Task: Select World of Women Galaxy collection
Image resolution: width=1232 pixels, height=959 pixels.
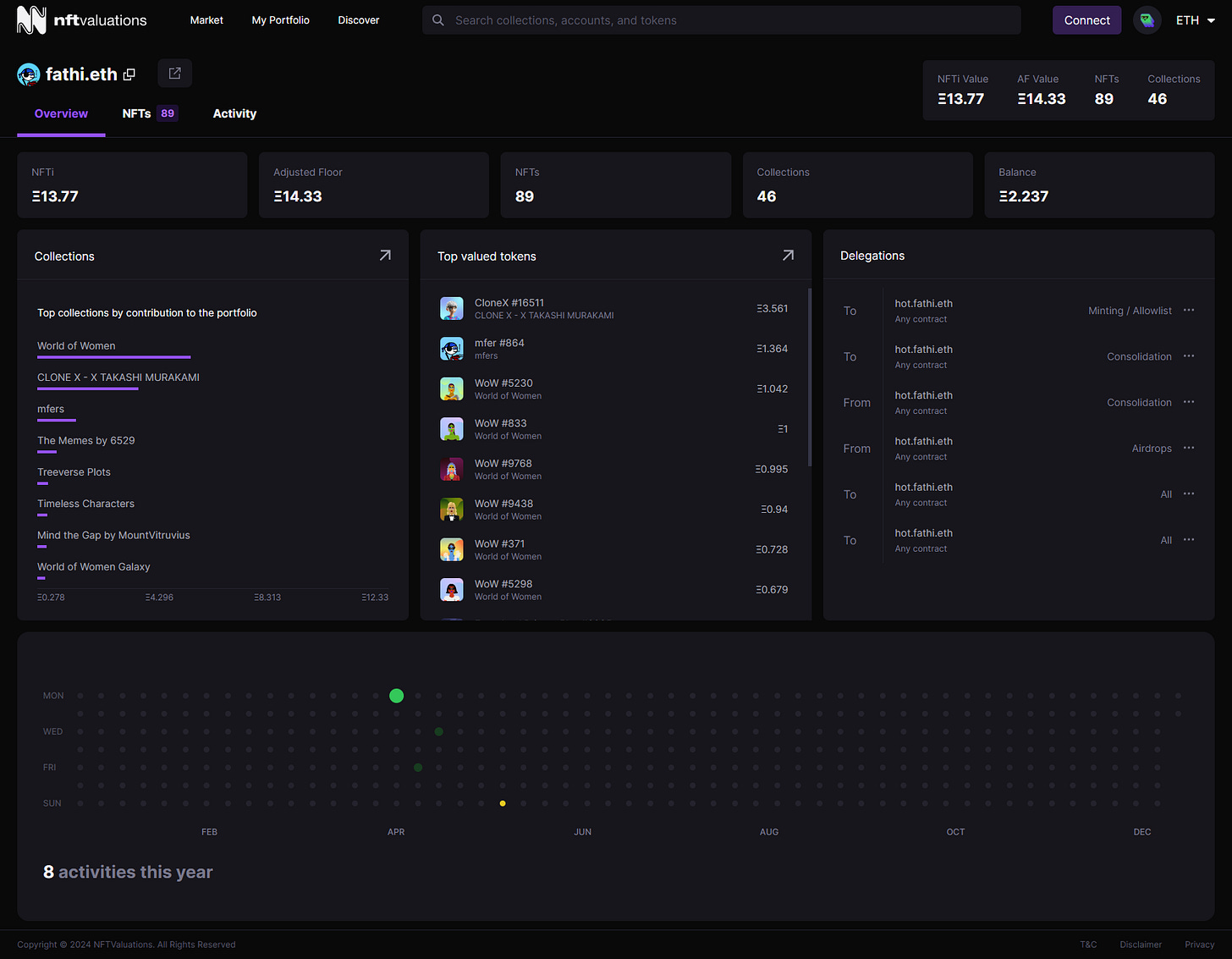Action: (x=93, y=567)
